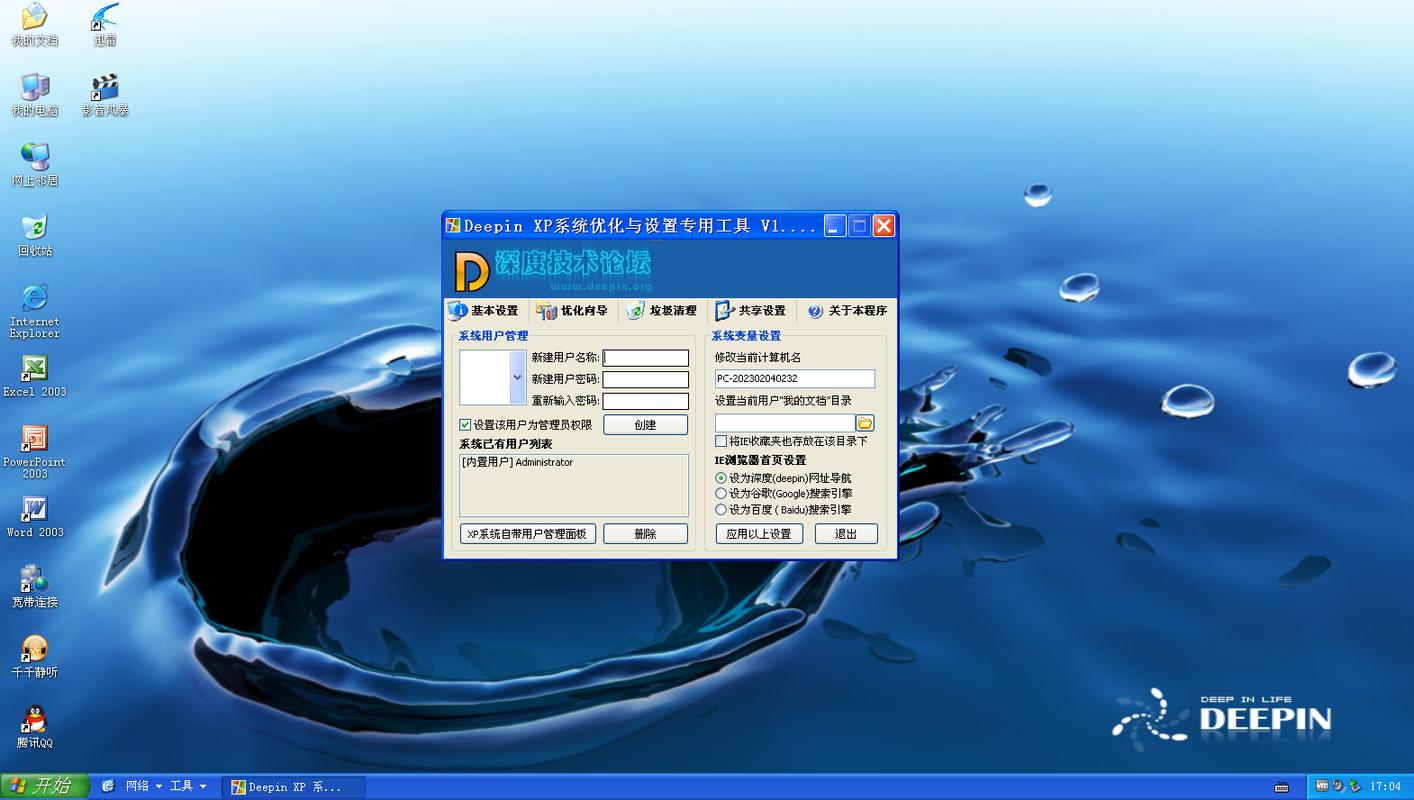1414x800 pixels.
Task: Click the folder browse icon for My Documents directory
Action: [865, 423]
